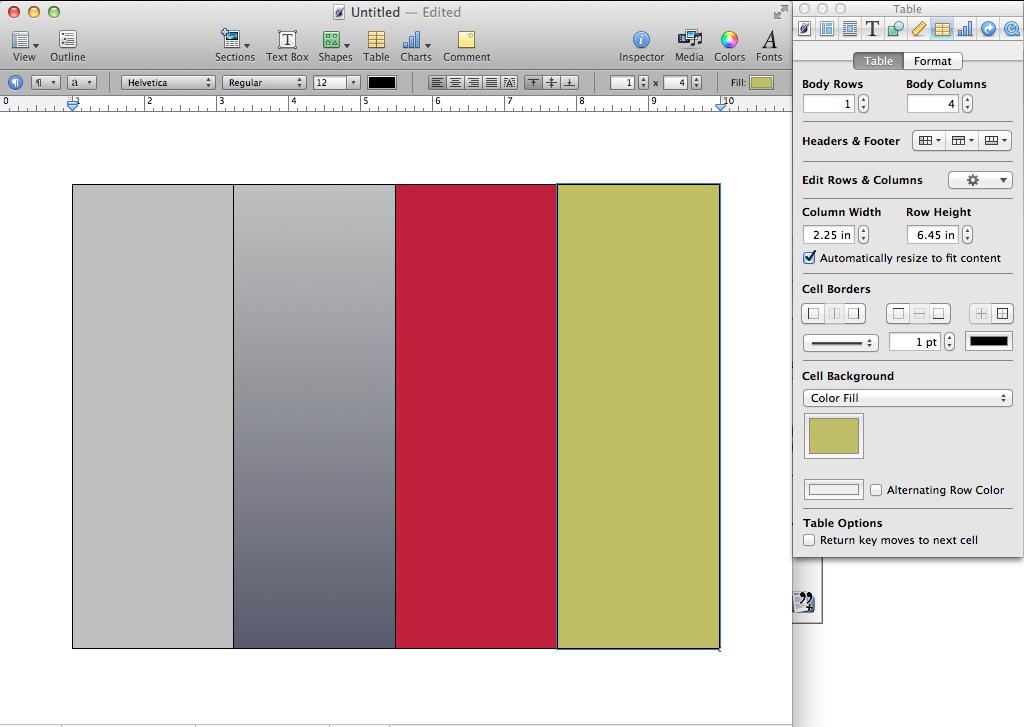Toggle the styles drawer button
The width and height of the screenshot is (1024, 727).
pyautogui.click(x=15, y=82)
